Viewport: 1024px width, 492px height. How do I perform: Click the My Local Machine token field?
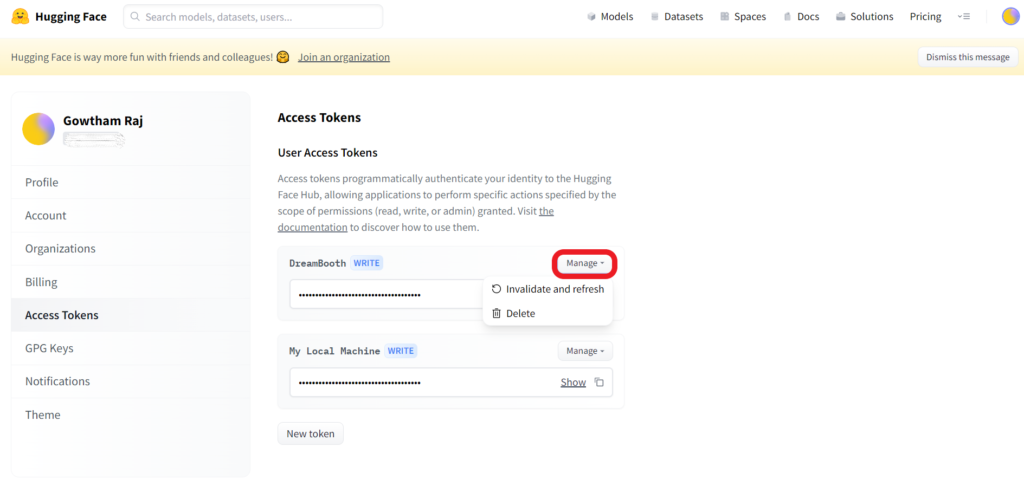(451, 382)
